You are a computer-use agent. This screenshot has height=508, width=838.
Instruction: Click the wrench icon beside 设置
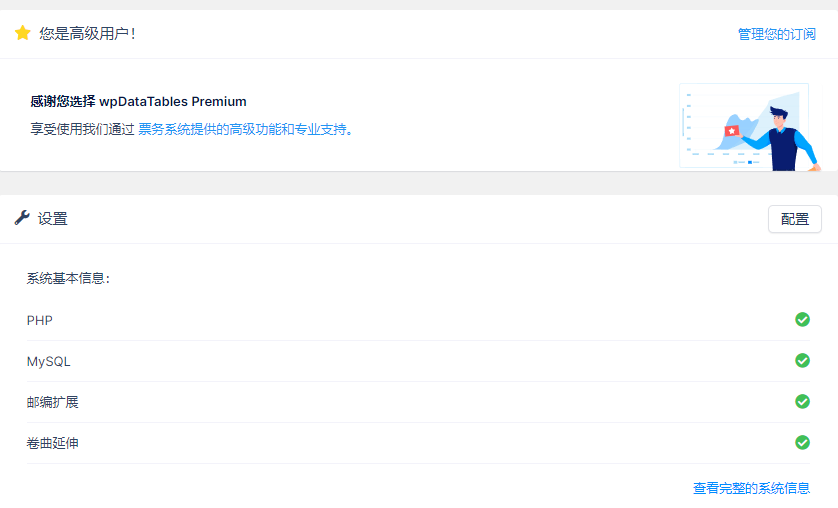tap(22, 218)
